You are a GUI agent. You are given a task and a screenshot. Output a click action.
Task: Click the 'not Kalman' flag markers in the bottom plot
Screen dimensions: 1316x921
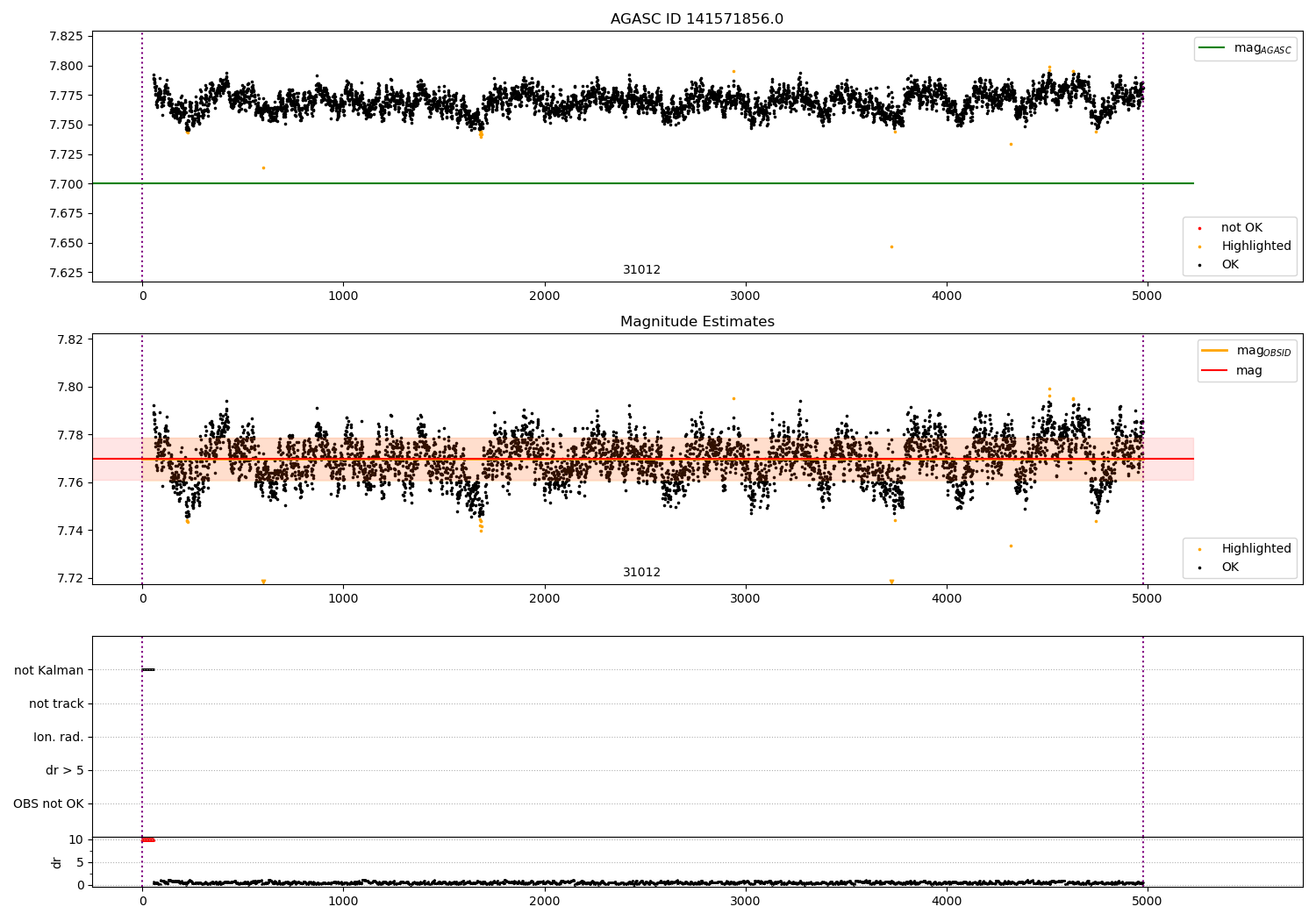click(148, 670)
